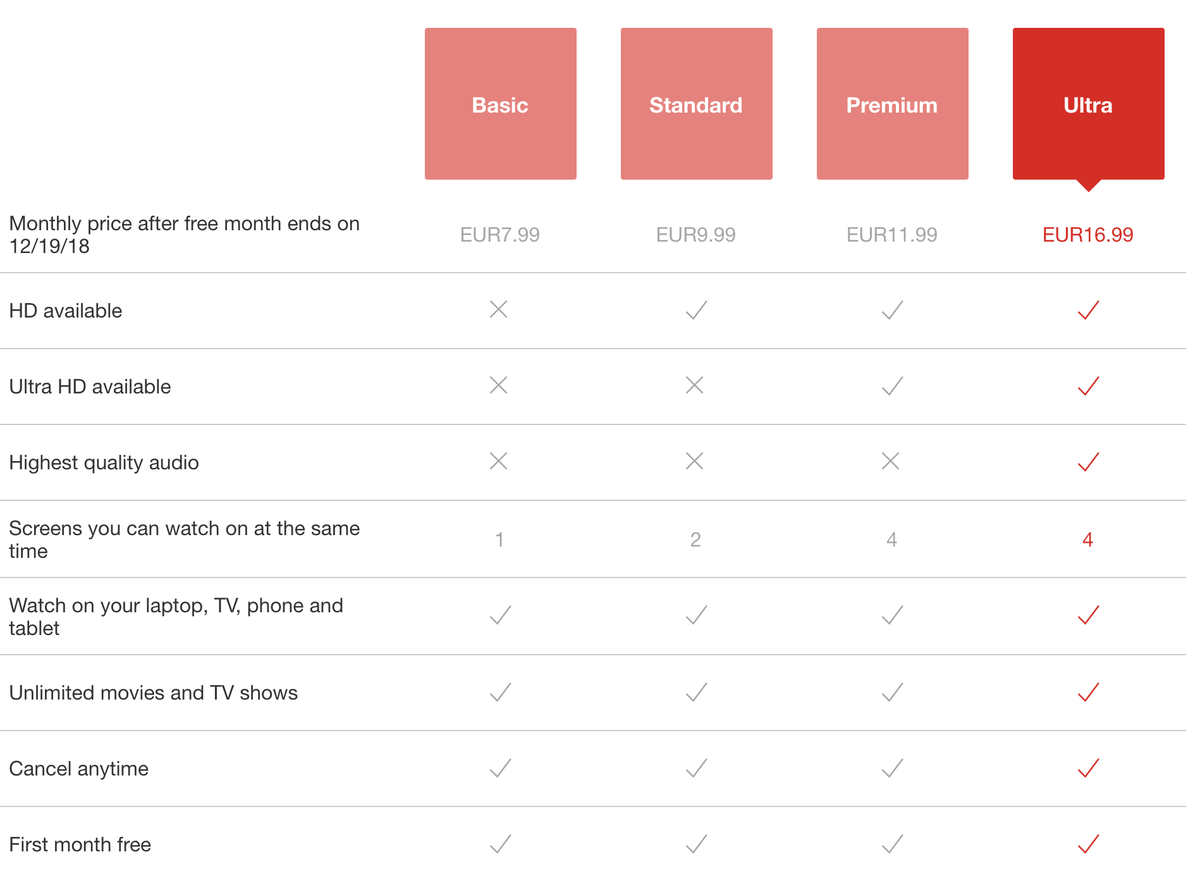Click Basic's X for HD available

coord(499,310)
